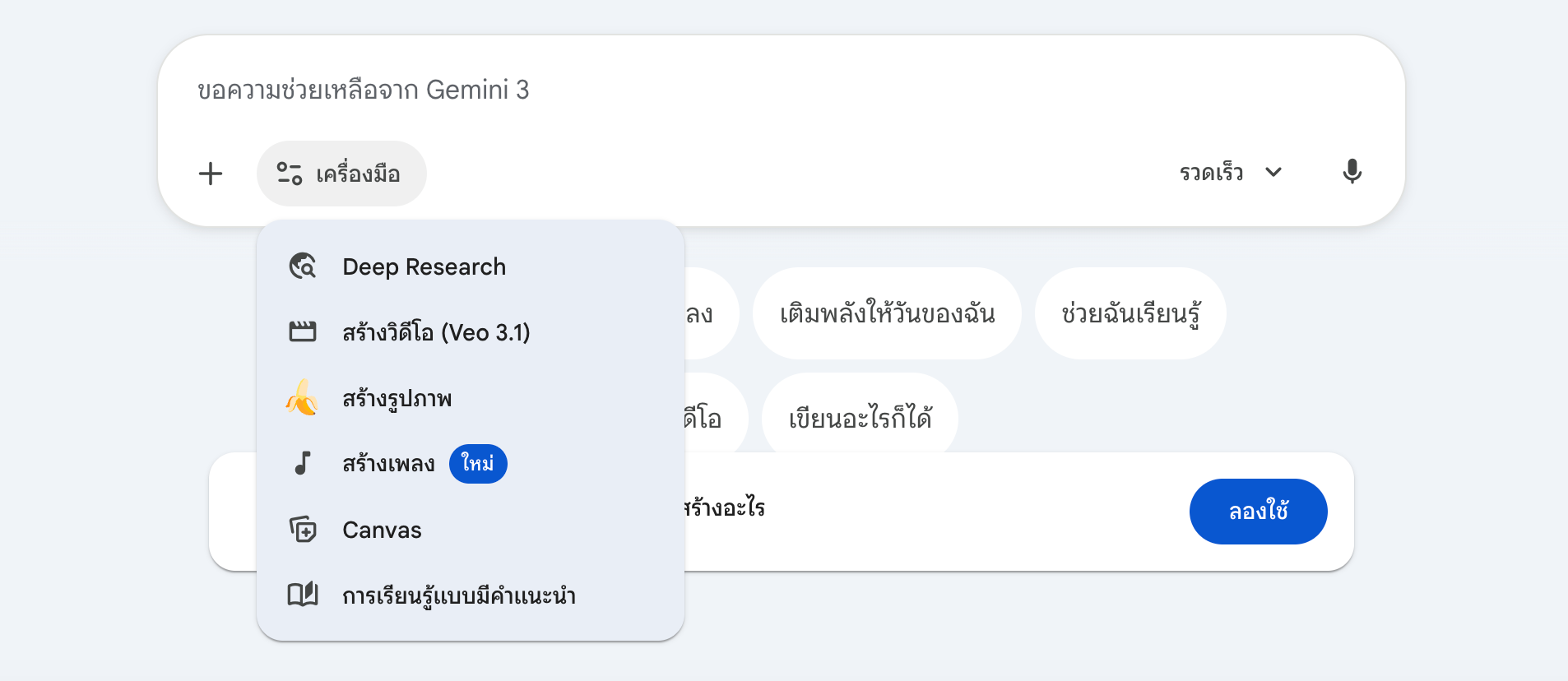Open the รวดเร็ว model dropdown
1568x681 pixels.
[x=1211, y=173]
